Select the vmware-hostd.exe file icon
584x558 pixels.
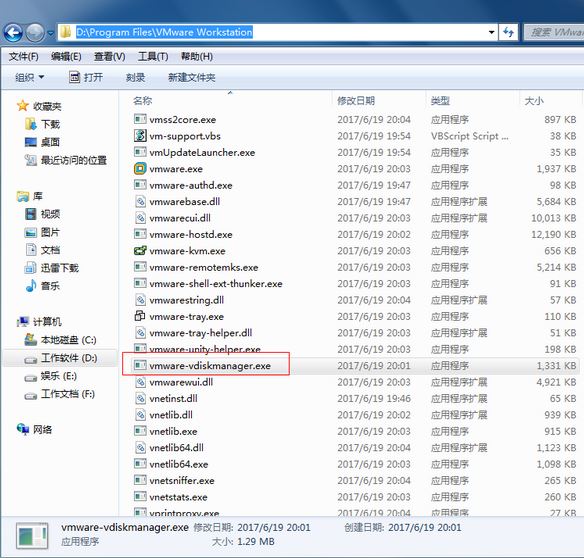click(x=140, y=234)
